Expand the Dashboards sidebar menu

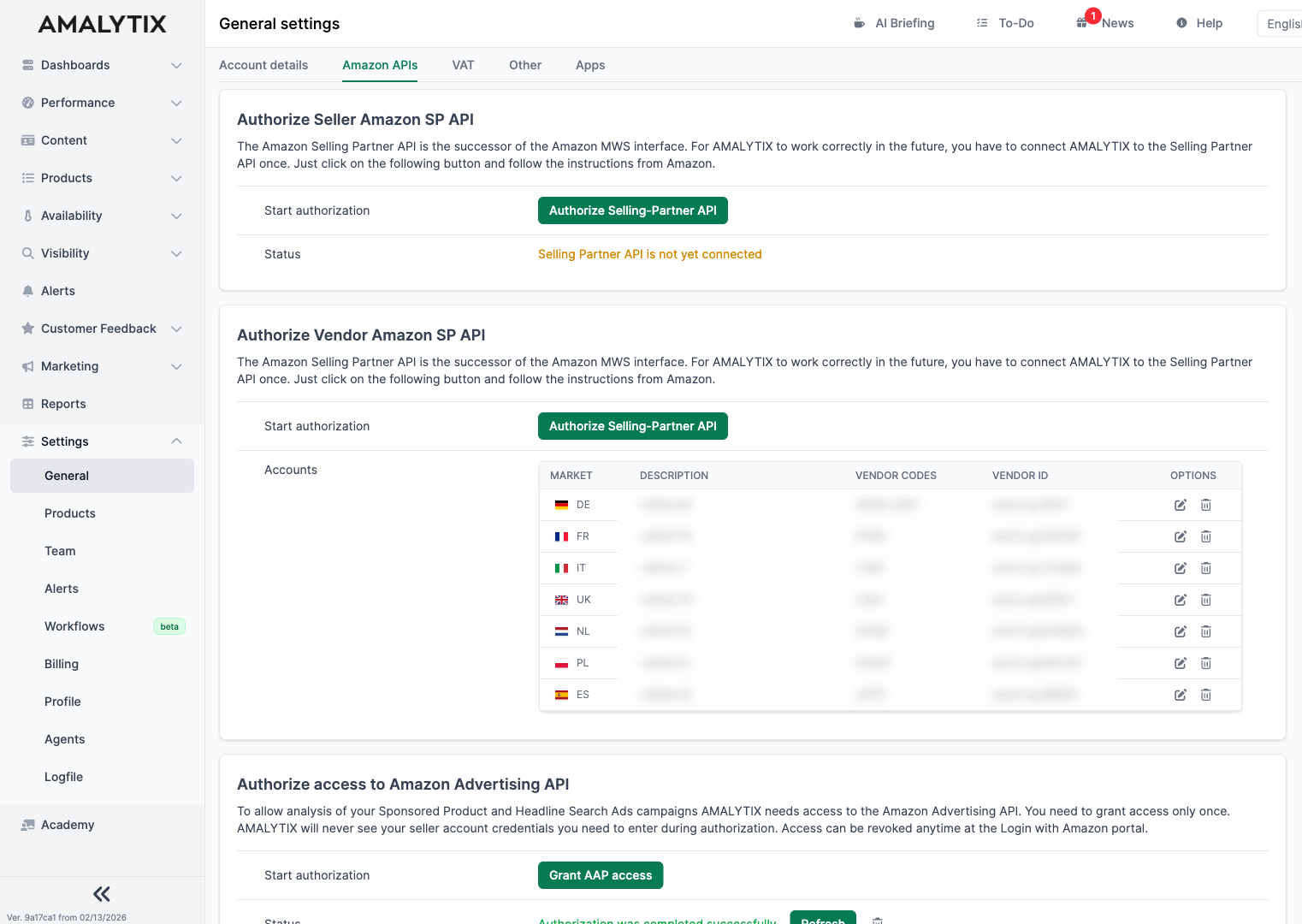(x=101, y=65)
